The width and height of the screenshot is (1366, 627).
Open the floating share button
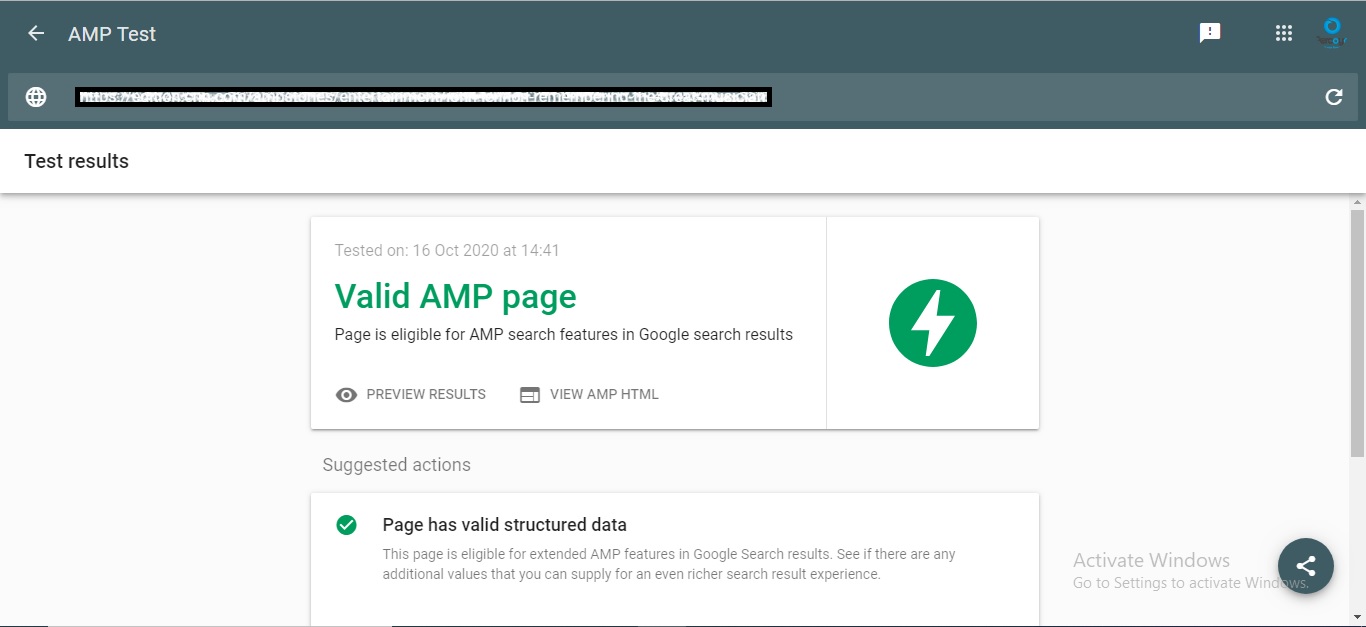(x=1305, y=566)
